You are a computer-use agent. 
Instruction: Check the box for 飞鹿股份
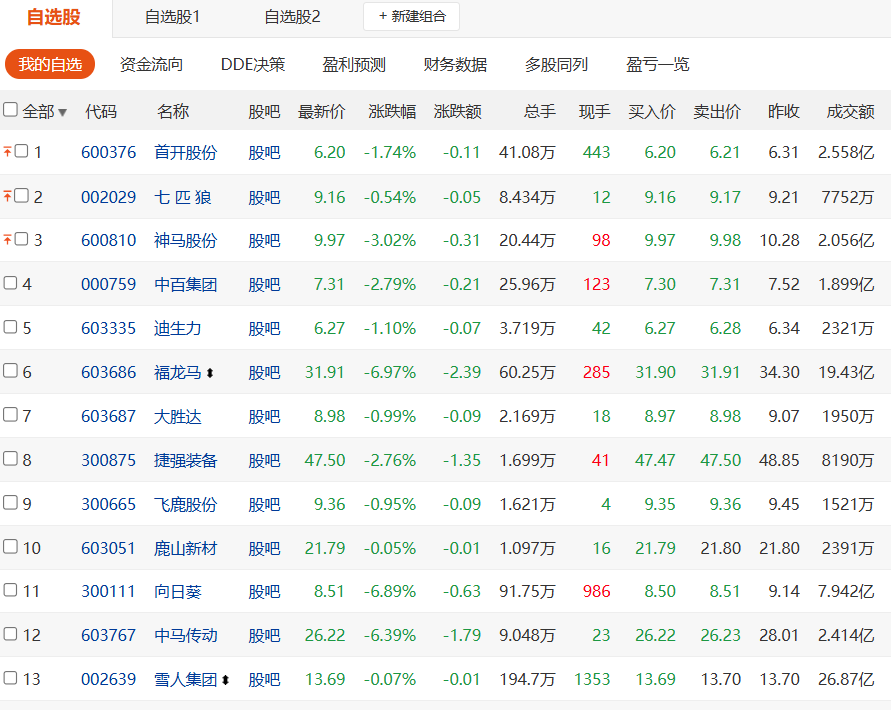tap(10, 503)
